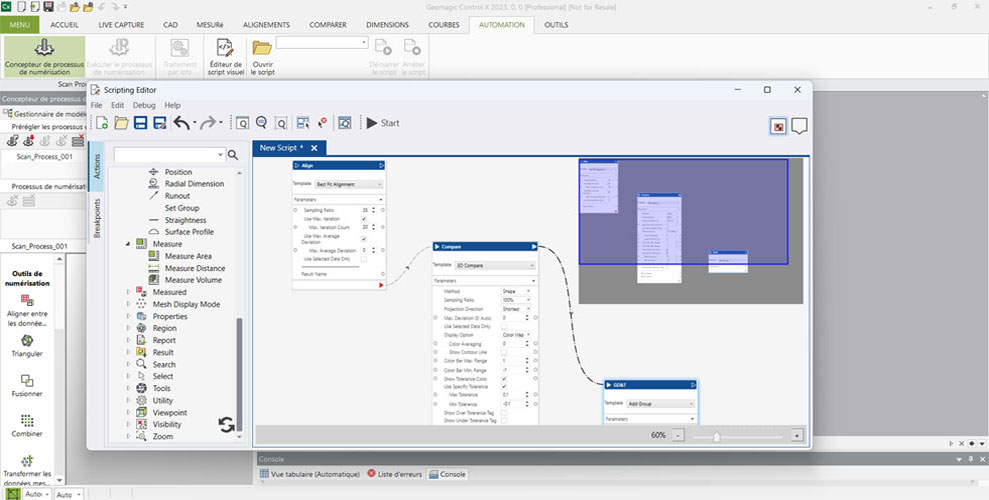Image resolution: width=989 pixels, height=500 pixels.
Task: Click Concepteur de processus de numérisation
Action: 44,57
